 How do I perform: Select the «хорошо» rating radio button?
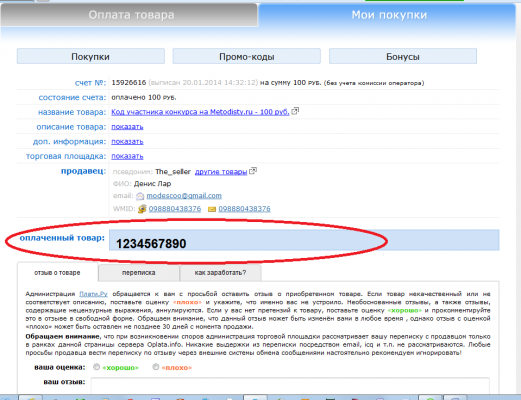(x=96, y=367)
